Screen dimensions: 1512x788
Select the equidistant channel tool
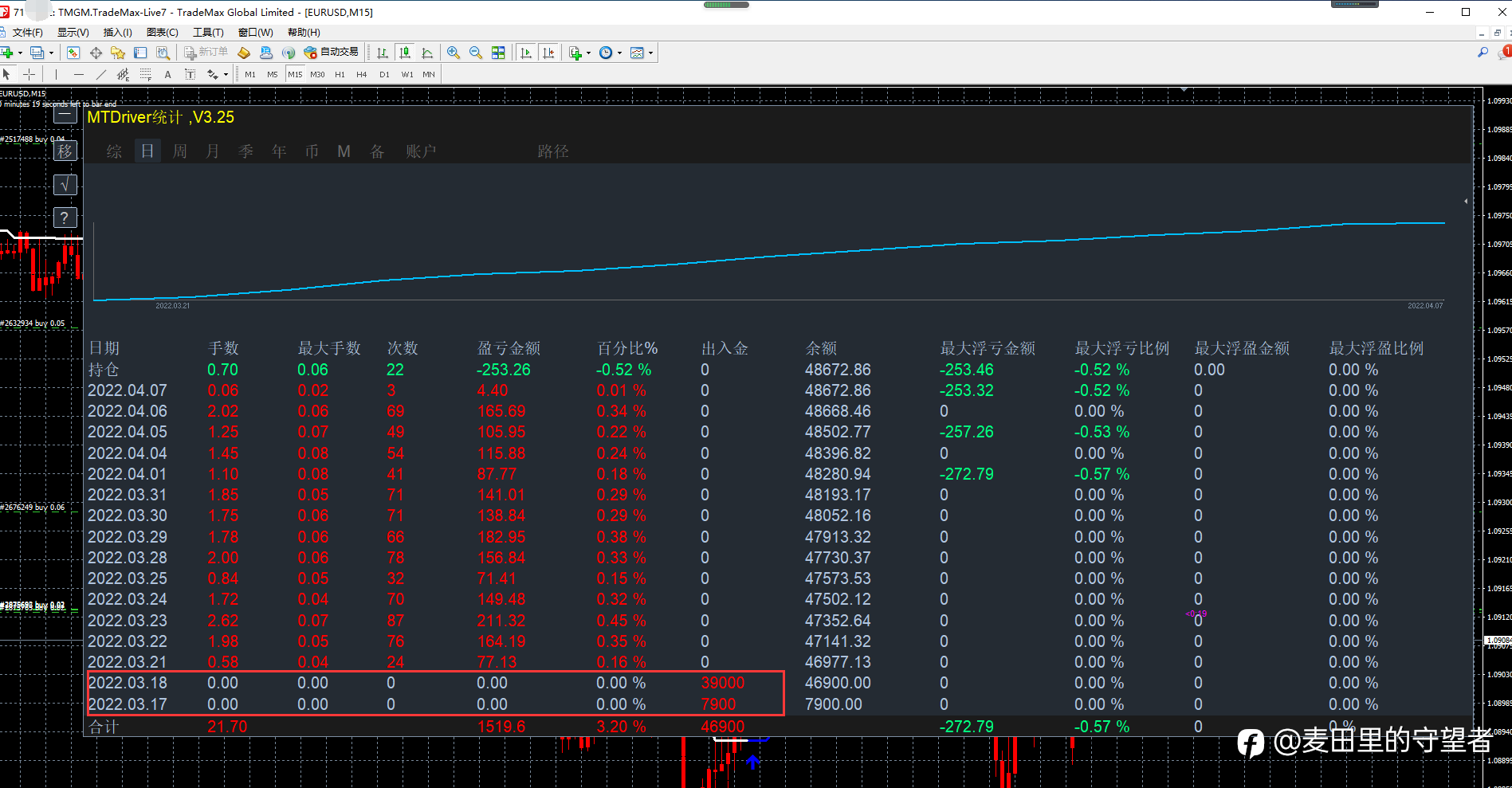(x=123, y=74)
